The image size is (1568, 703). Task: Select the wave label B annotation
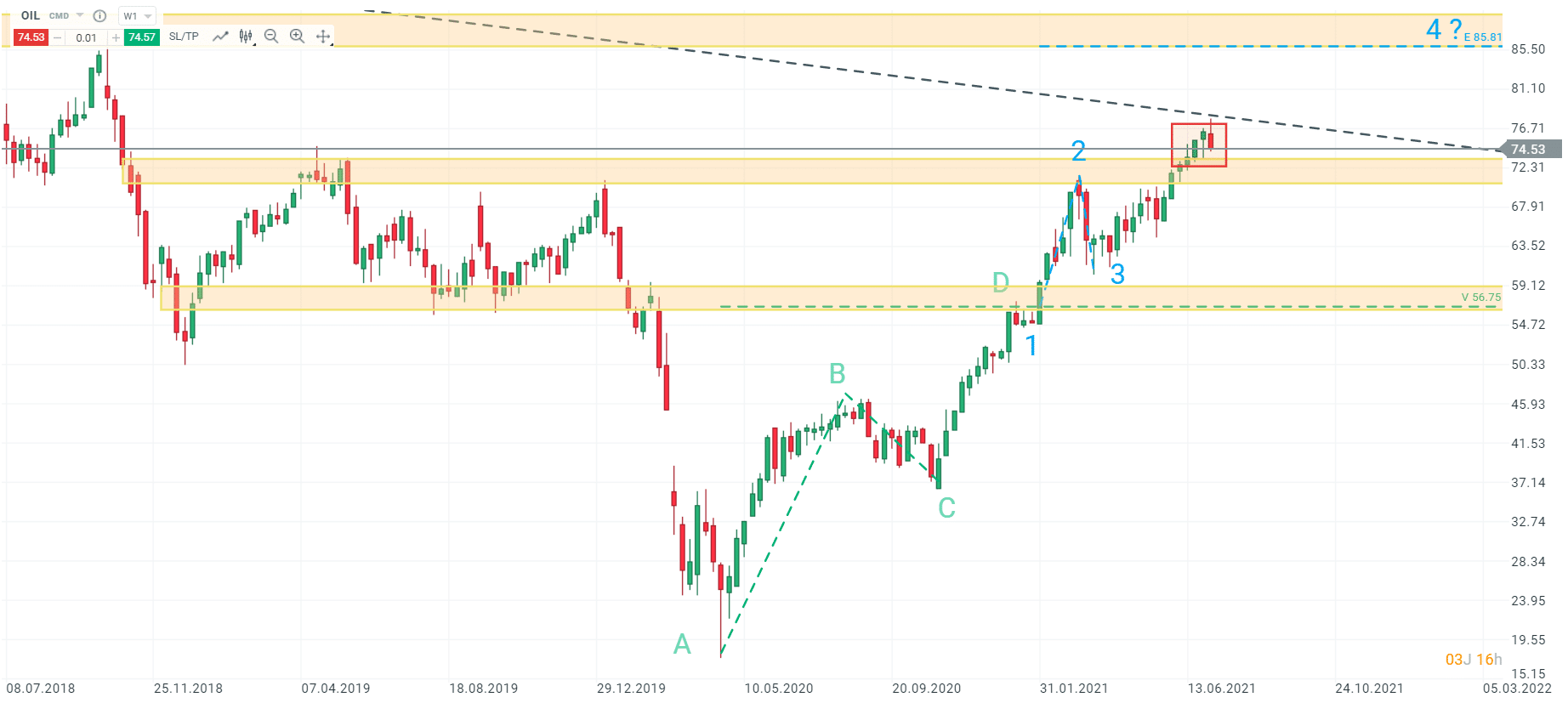(x=837, y=374)
